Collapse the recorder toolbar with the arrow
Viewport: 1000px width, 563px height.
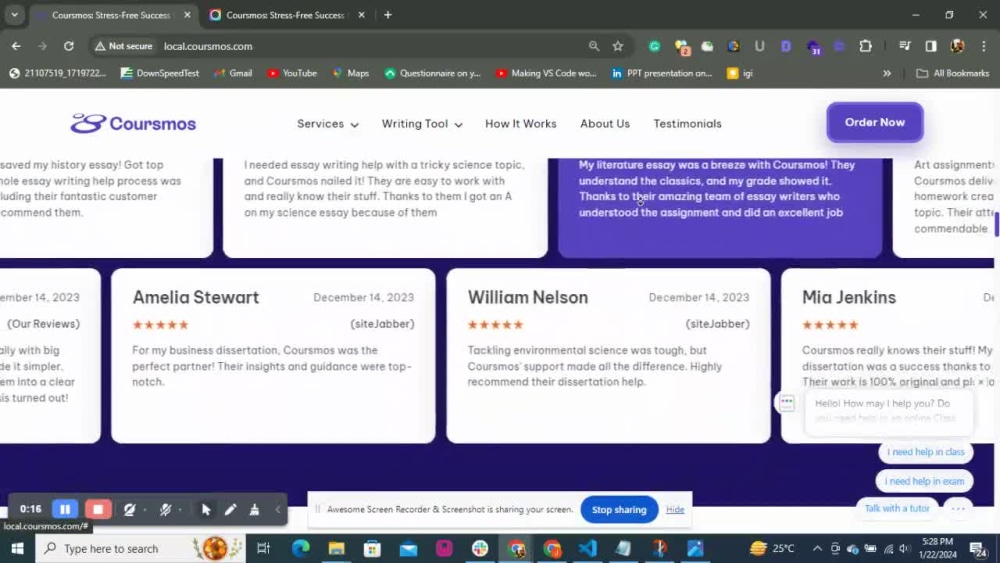point(278,509)
